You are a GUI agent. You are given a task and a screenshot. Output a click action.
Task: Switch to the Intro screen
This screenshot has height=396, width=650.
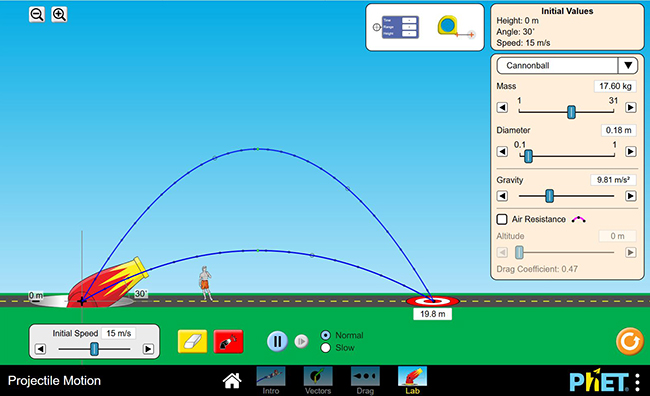point(271,381)
